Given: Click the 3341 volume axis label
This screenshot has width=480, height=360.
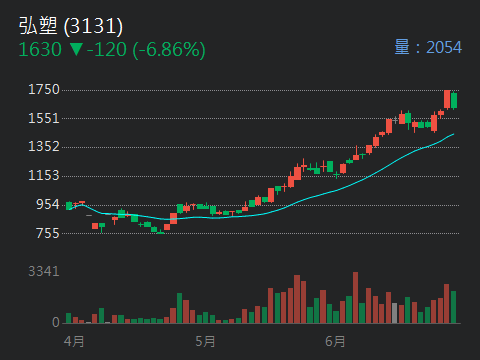Looking at the screenshot, I should [44, 271].
